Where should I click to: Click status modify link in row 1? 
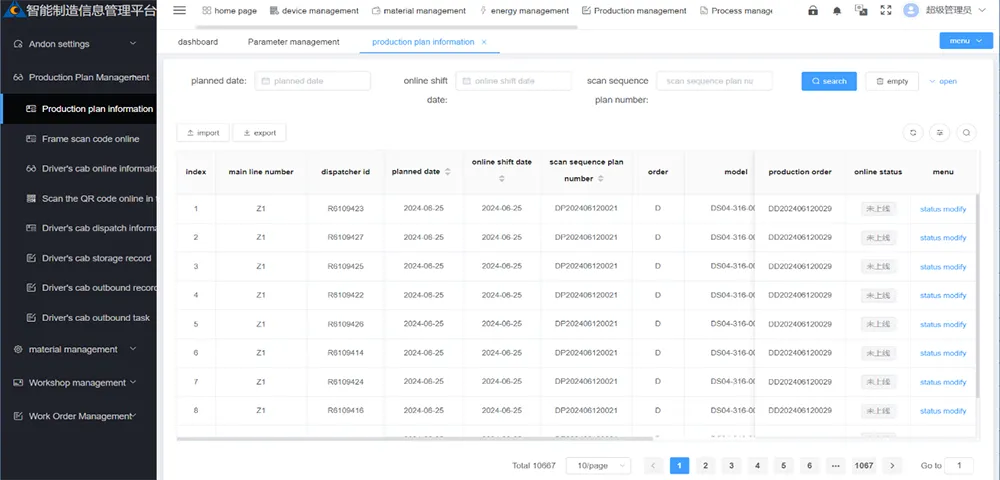(943, 209)
